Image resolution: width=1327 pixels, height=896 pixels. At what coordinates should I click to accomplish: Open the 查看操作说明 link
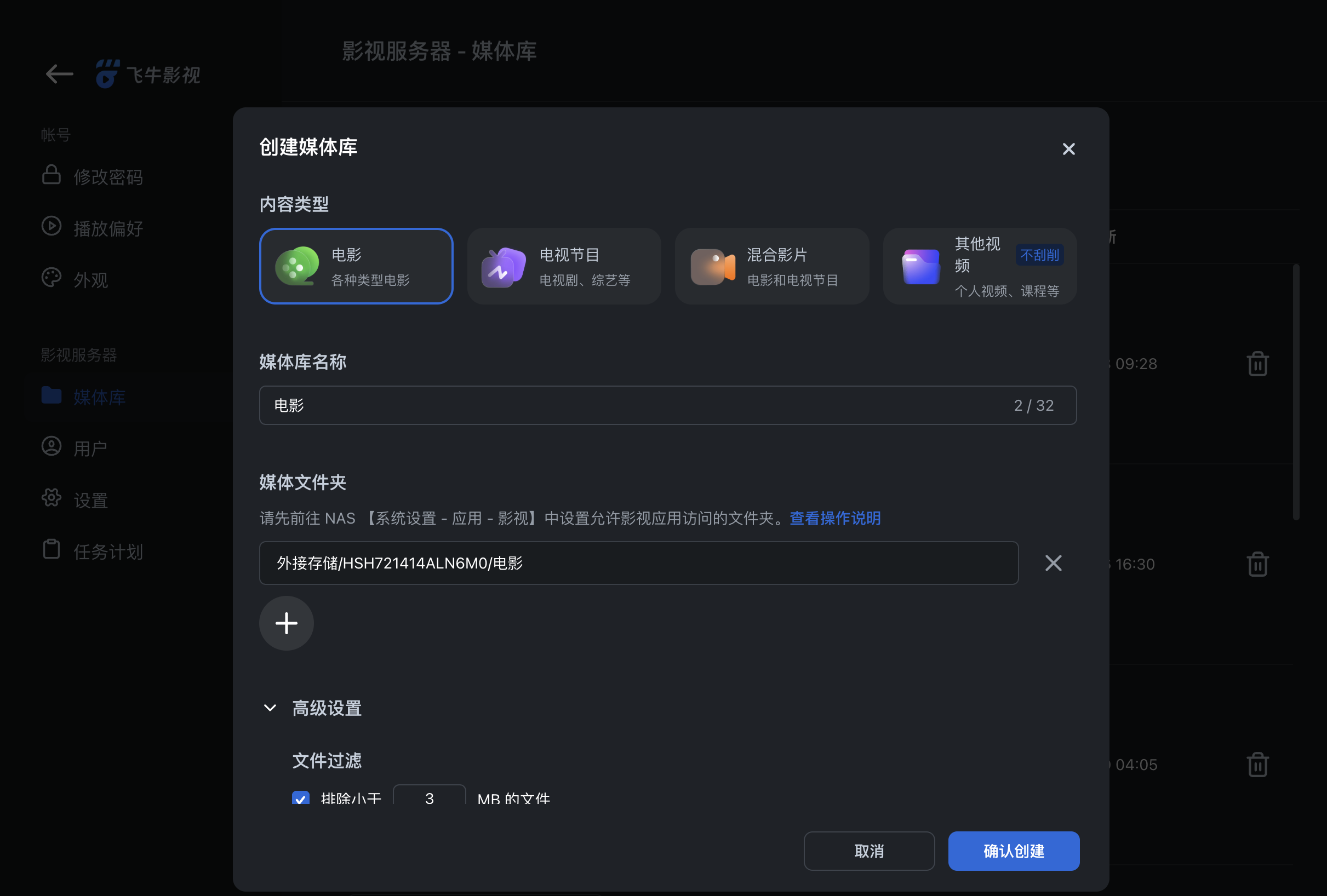click(x=835, y=519)
